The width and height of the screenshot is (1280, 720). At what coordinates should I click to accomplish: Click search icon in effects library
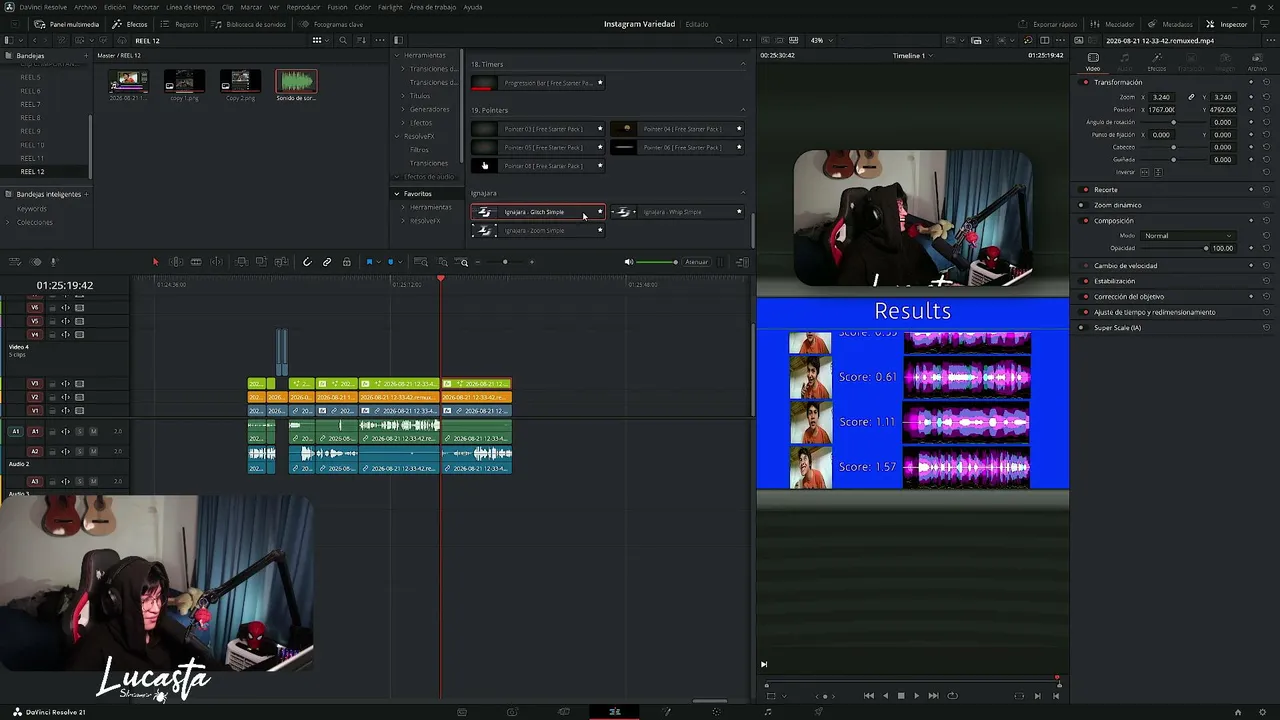point(718,40)
